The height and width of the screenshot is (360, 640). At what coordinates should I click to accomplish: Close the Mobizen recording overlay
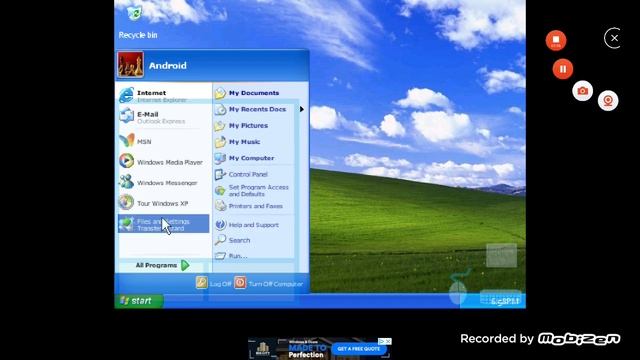tap(614, 38)
